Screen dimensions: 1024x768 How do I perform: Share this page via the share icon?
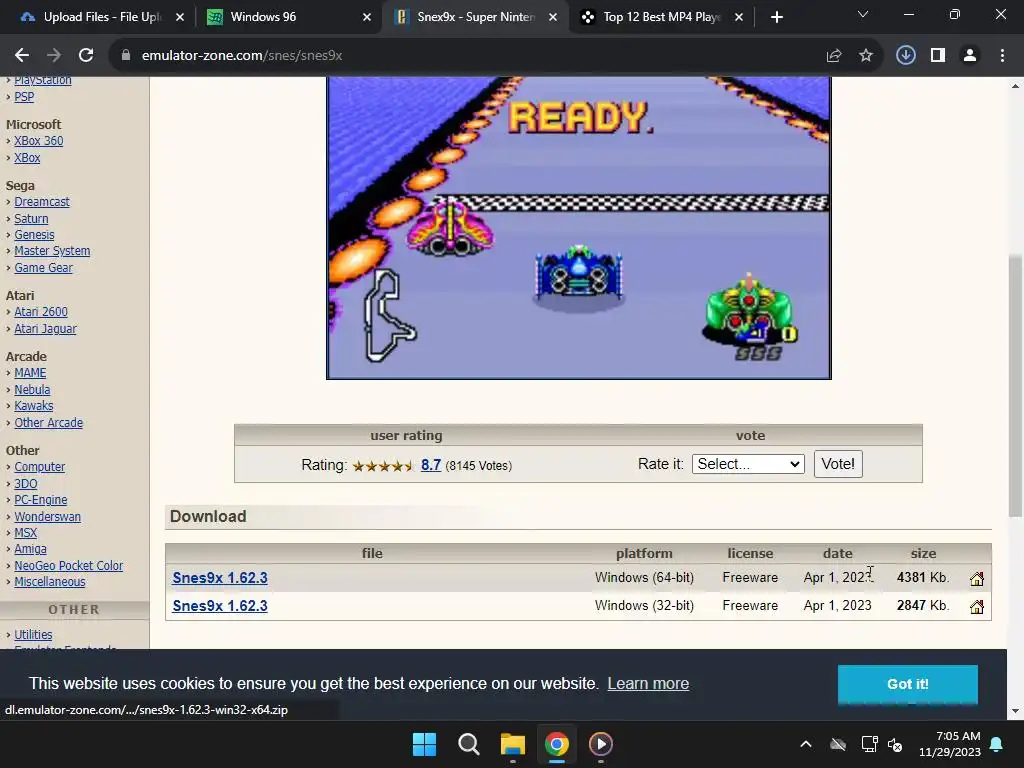tap(834, 56)
